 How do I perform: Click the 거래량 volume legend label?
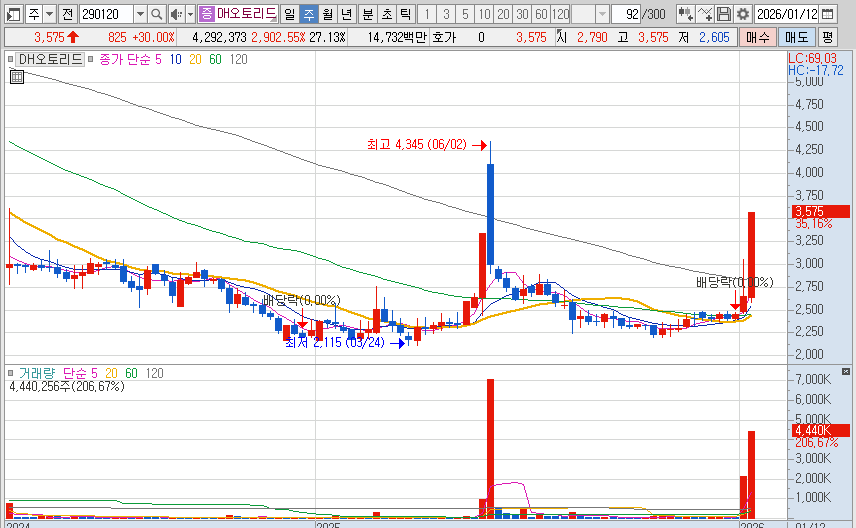(x=37, y=373)
